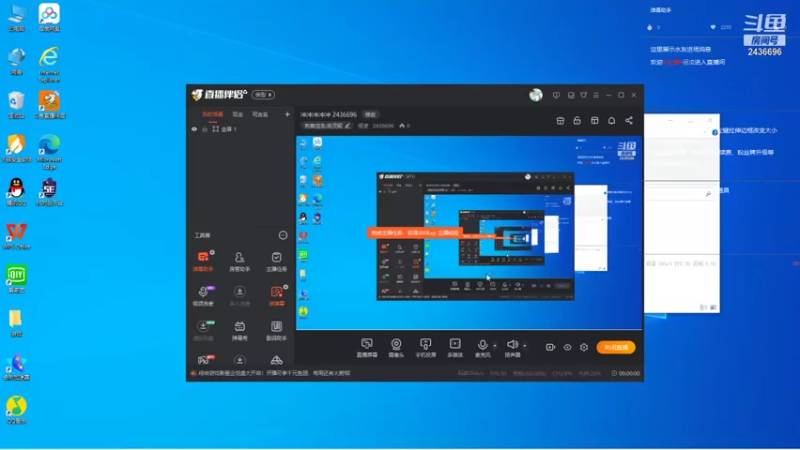Viewport: 800px width, 450px height.
Task: Toggle preview visibility eye in bottom bar
Action: [567, 347]
